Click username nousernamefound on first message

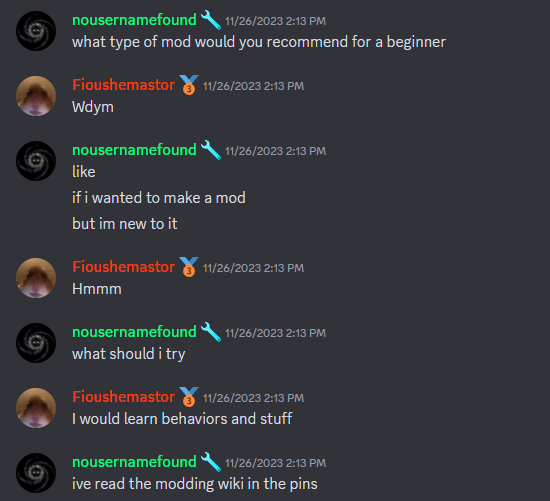134,20
